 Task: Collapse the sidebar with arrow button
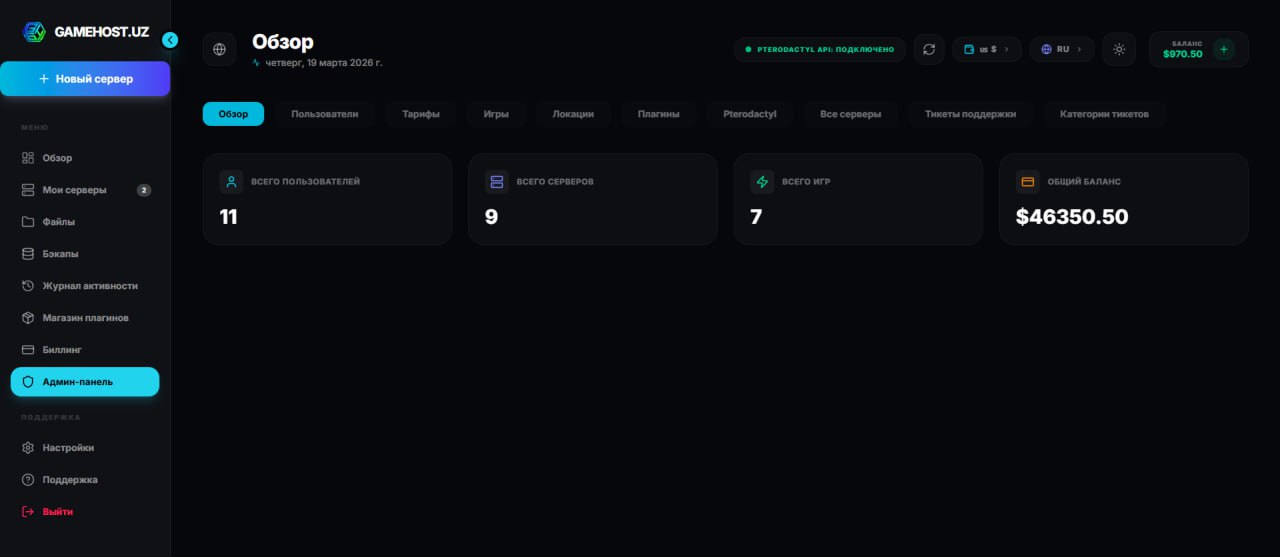(170, 40)
